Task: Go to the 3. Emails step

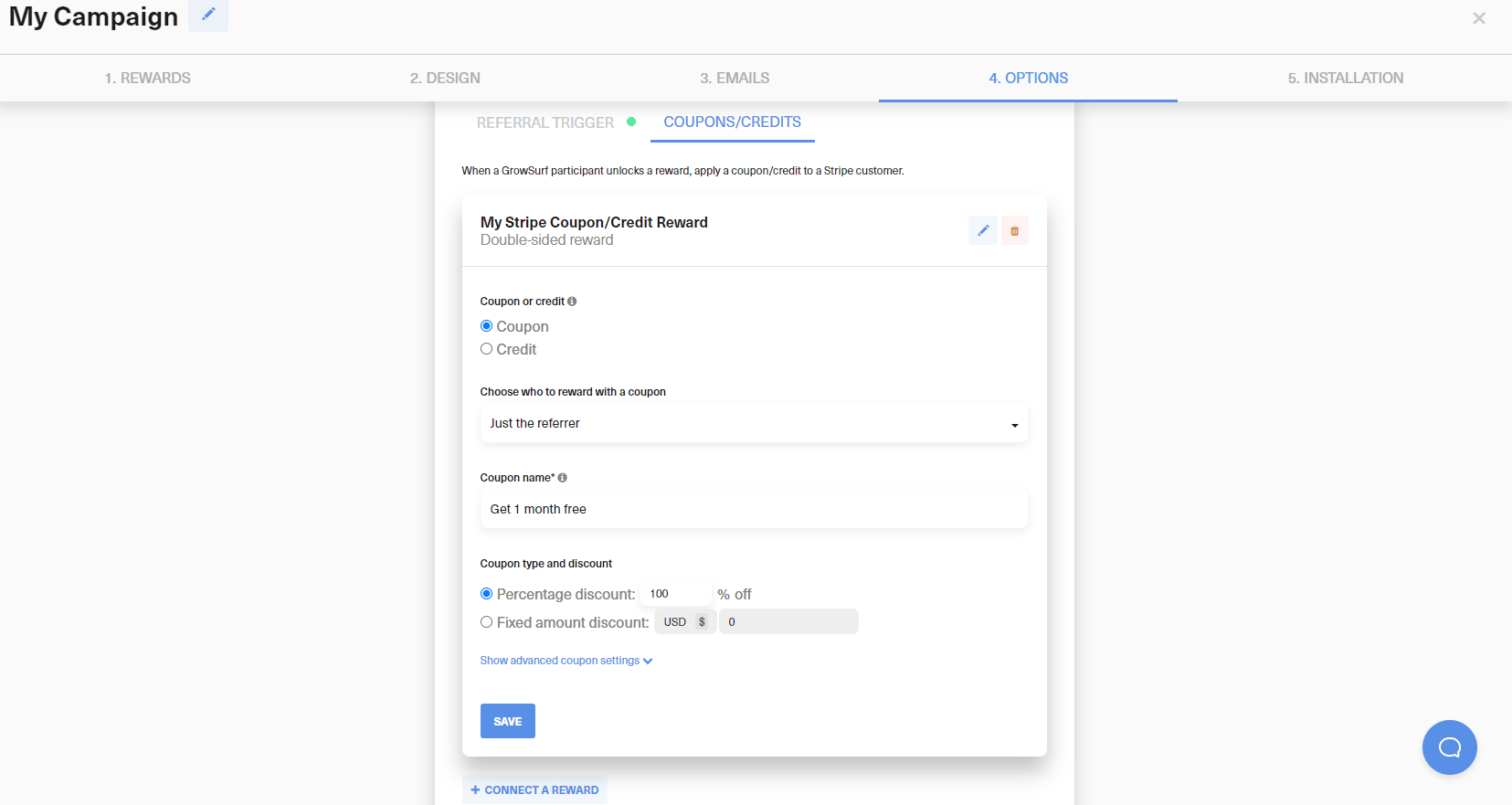Action: [x=735, y=79]
